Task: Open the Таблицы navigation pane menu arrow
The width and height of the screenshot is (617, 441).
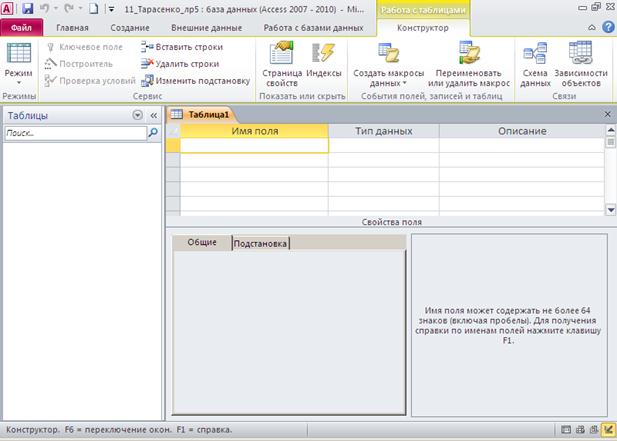Action: click(x=137, y=115)
